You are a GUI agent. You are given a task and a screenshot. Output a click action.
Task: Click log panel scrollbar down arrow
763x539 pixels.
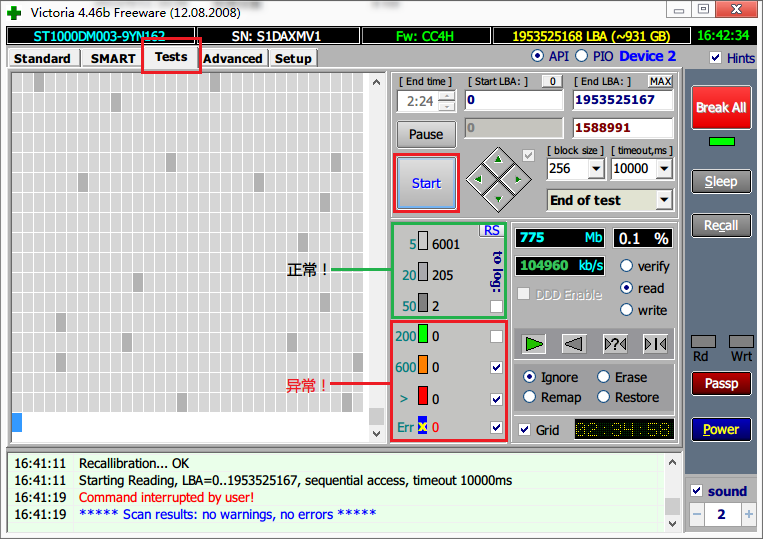tap(672, 524)
